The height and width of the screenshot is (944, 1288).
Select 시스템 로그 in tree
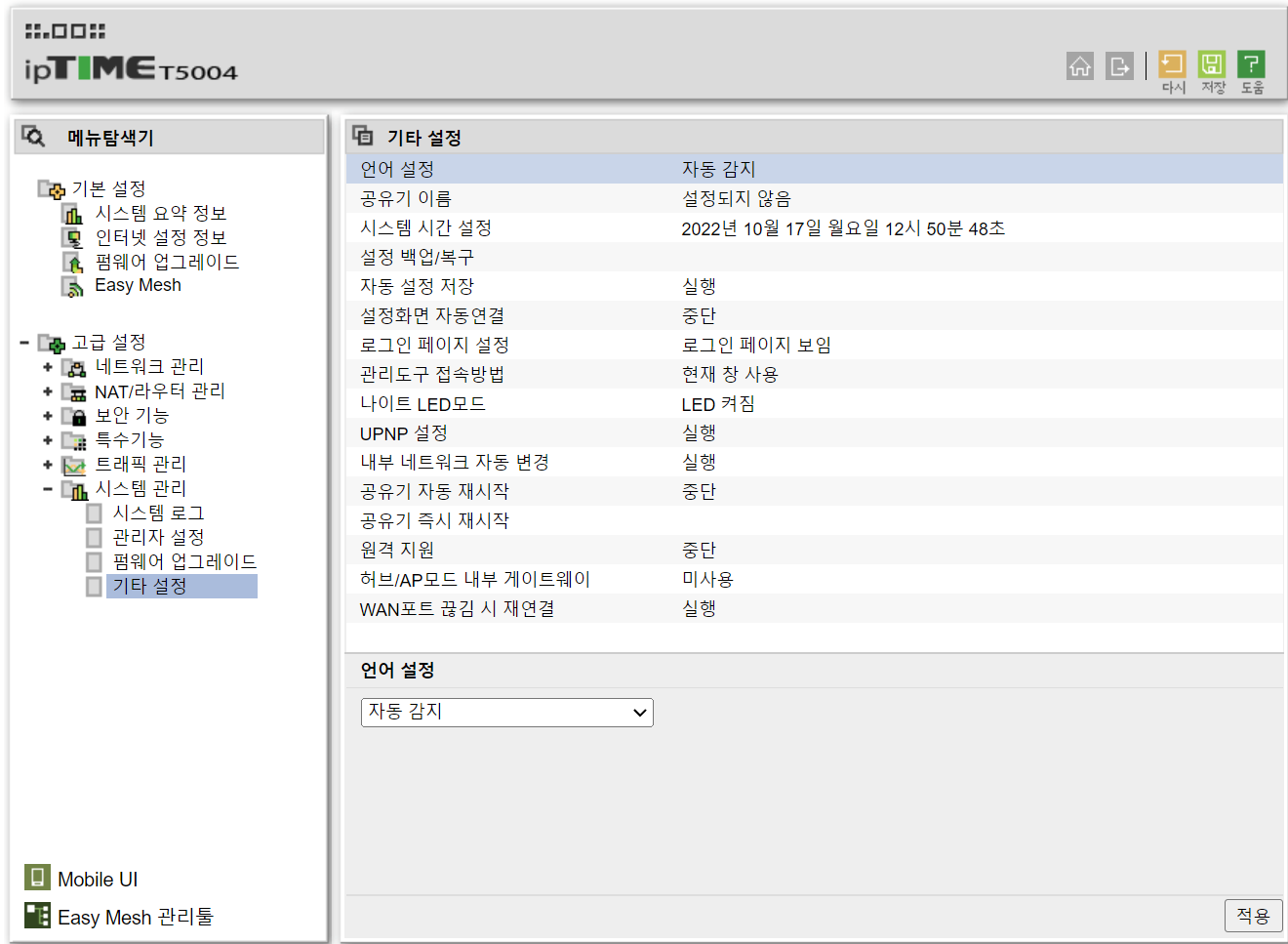tap(158, 513)
